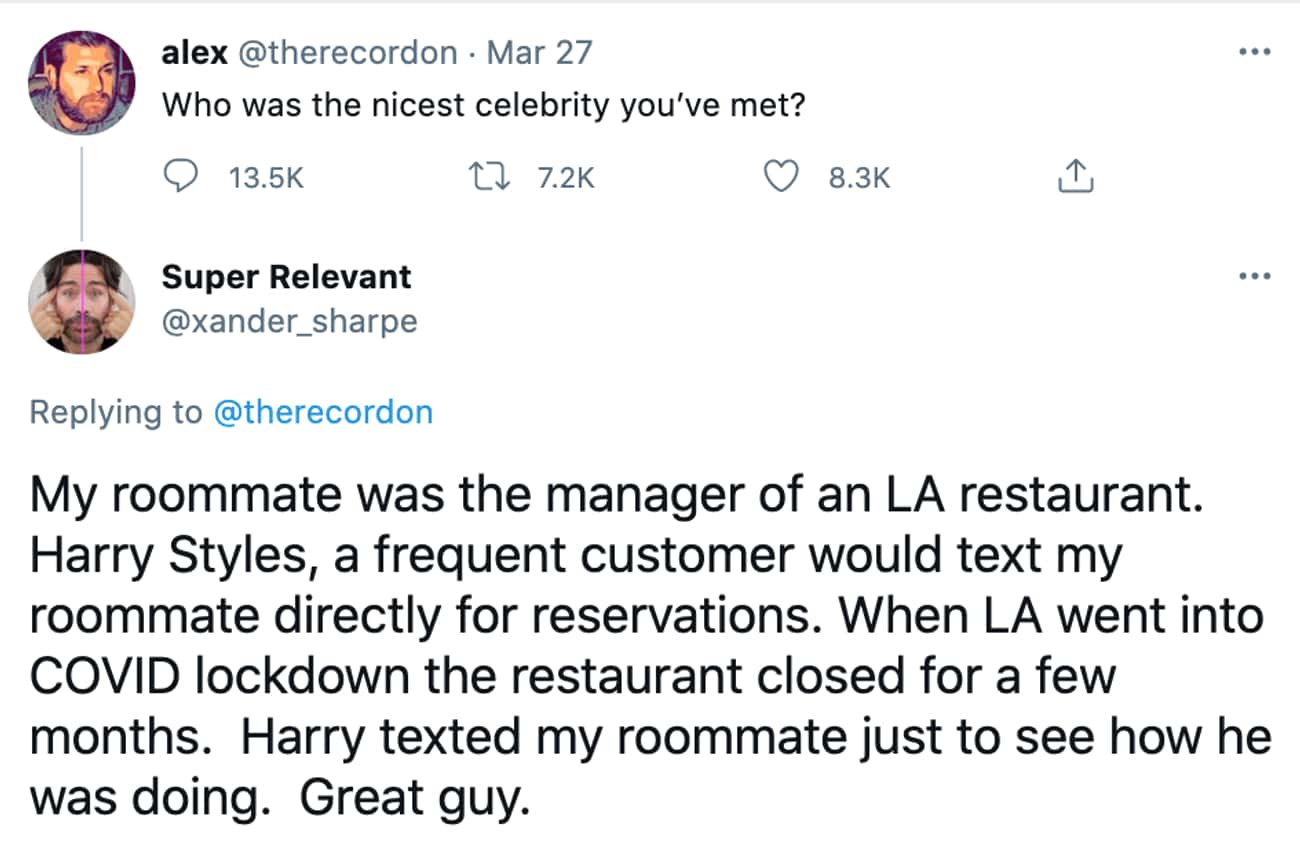Click the "Super Relevant" display name
Image resolution: width=1300 pixels, height=854 pixels.
286,276
